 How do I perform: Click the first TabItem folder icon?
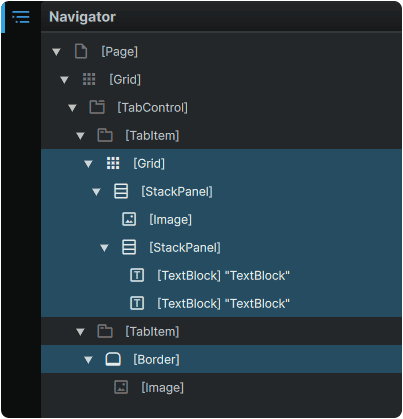click(105, 135)
